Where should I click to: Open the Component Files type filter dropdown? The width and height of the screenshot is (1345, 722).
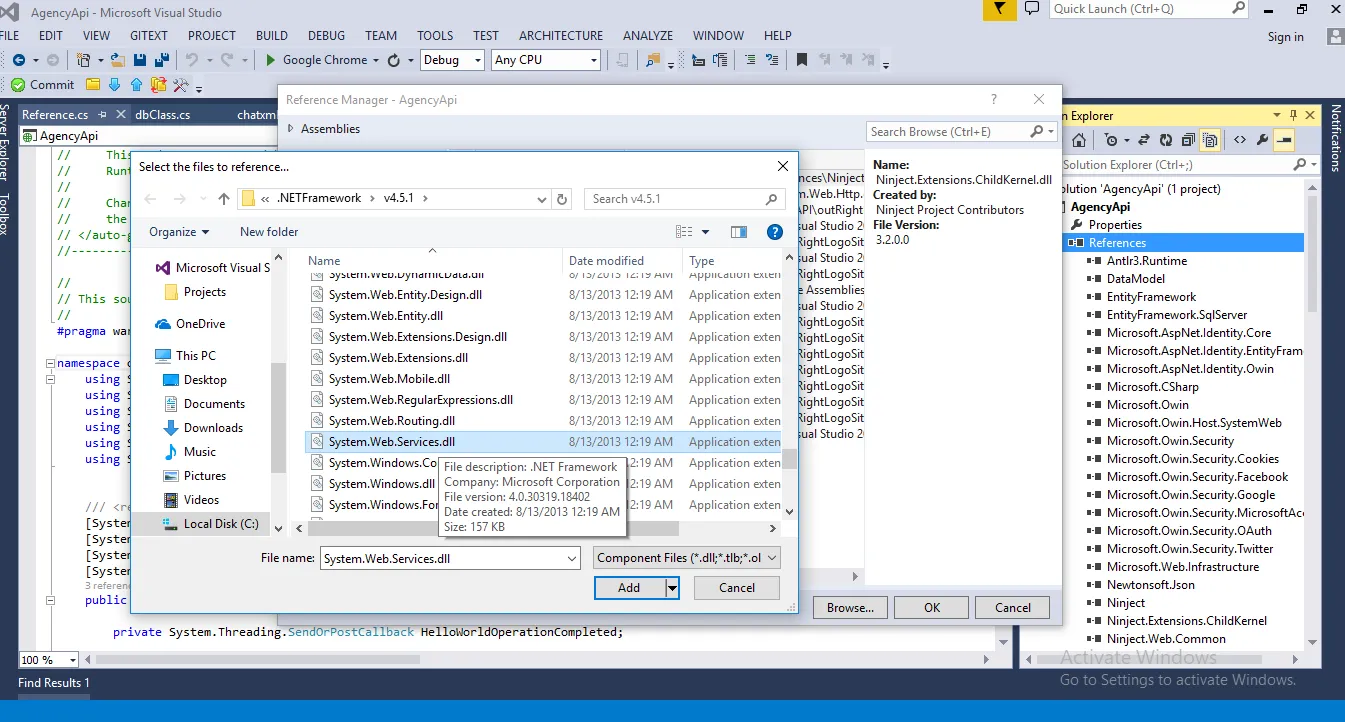(686, 558)
